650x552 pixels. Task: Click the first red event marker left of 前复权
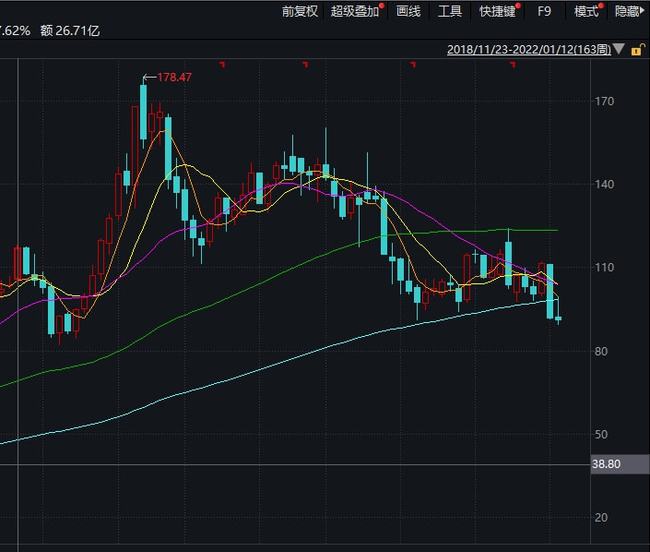[222, 64]
